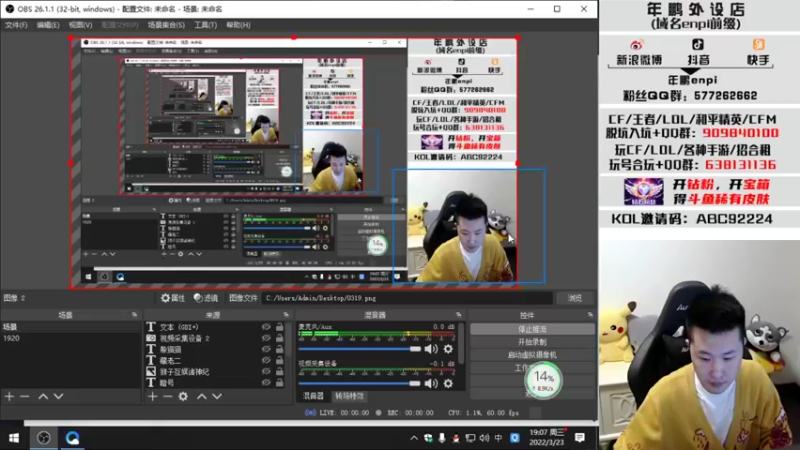Open the 帮助(H) menu

[x=238, y=25]
